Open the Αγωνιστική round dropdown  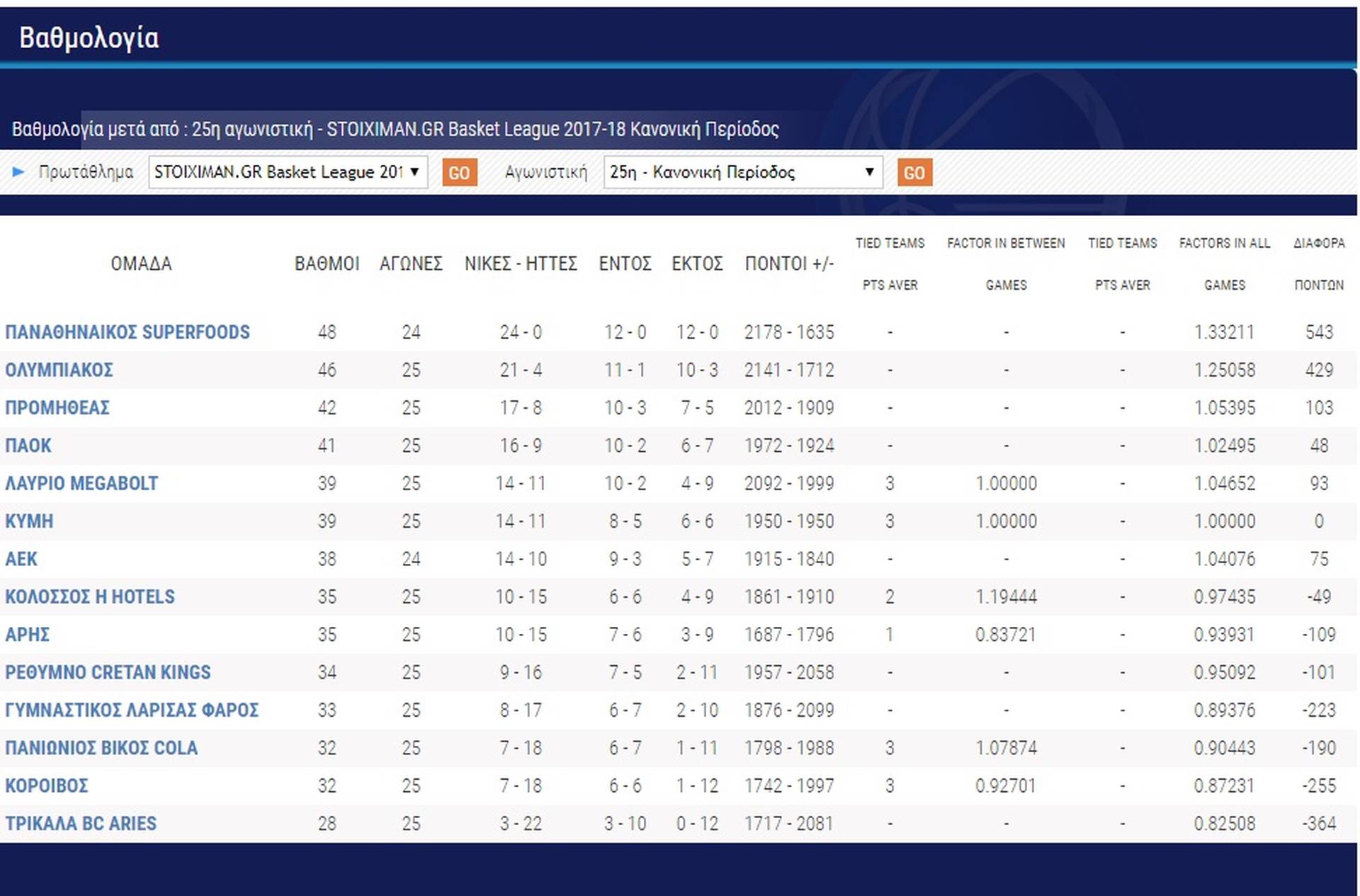[x=743, y=172]
